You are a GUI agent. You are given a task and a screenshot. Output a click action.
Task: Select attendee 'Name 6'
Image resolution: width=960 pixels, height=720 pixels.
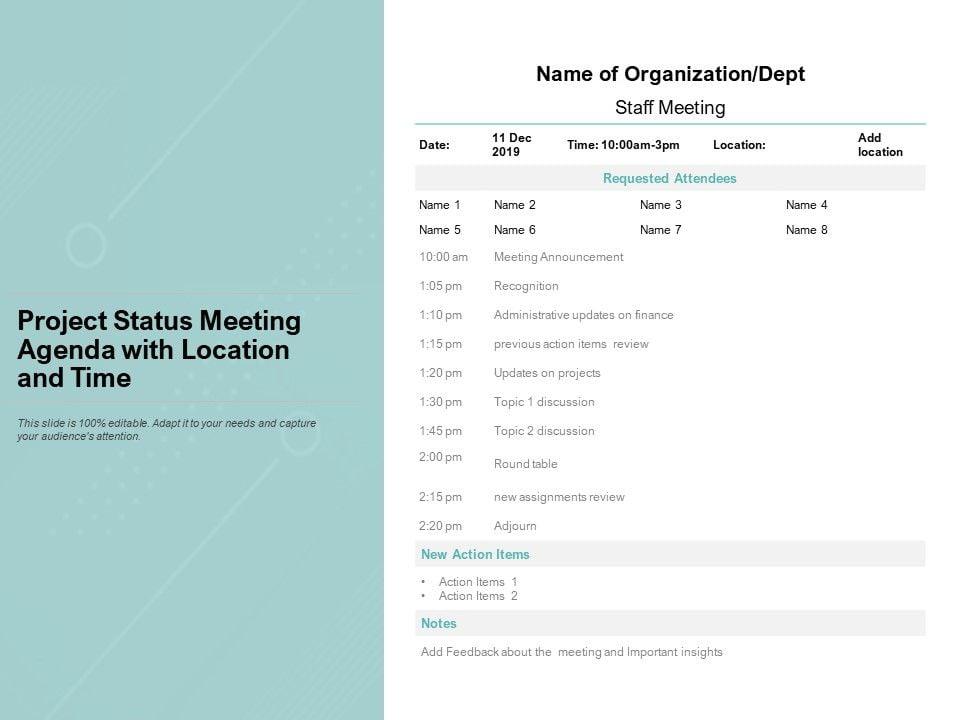click(x=515, y=230)
